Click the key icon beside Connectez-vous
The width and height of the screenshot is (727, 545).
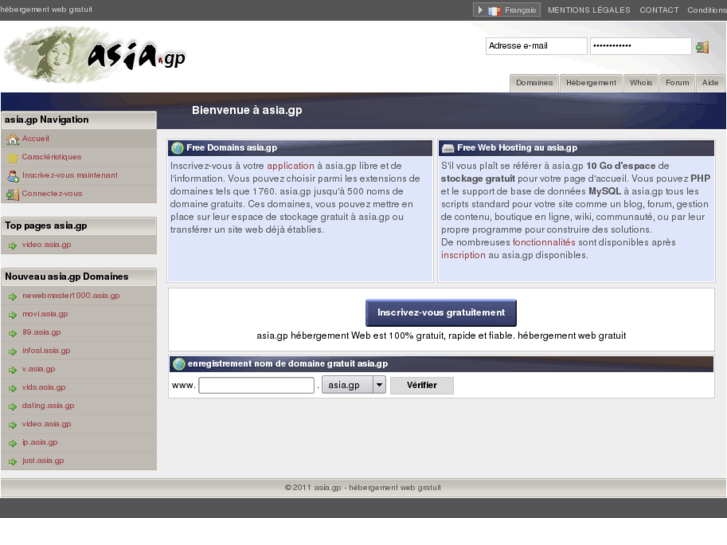pyautogui.click(x=13, y=194)
